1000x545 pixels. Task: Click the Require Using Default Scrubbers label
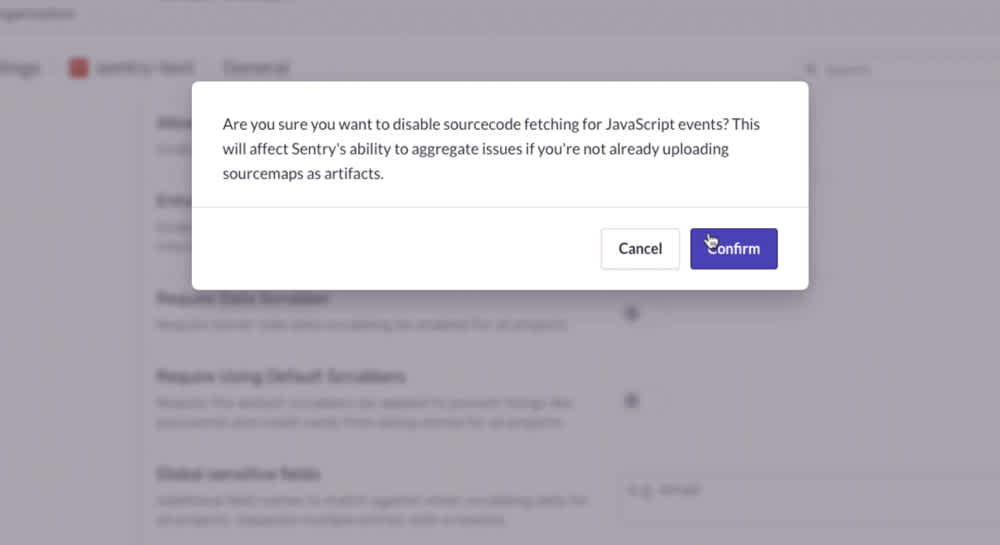[281, 376]
